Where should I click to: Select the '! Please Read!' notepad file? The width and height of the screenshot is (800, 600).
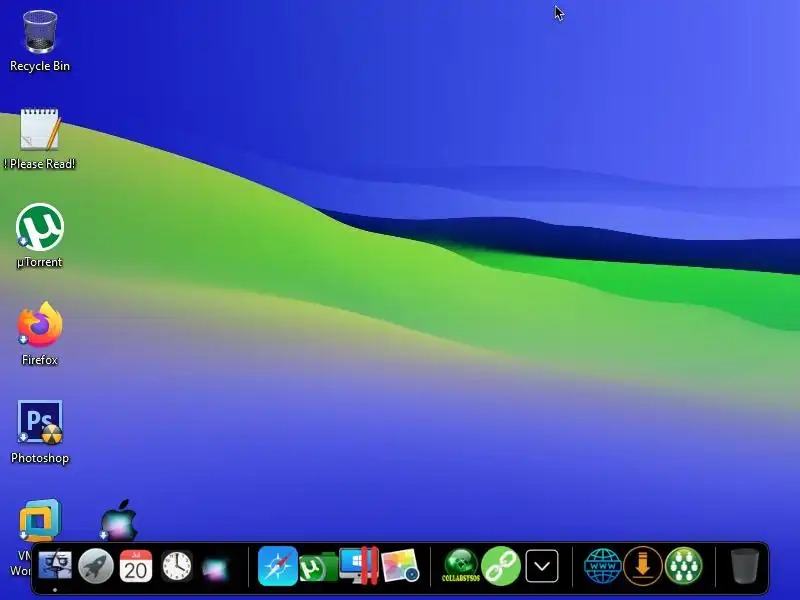click(x=40, y=130)
